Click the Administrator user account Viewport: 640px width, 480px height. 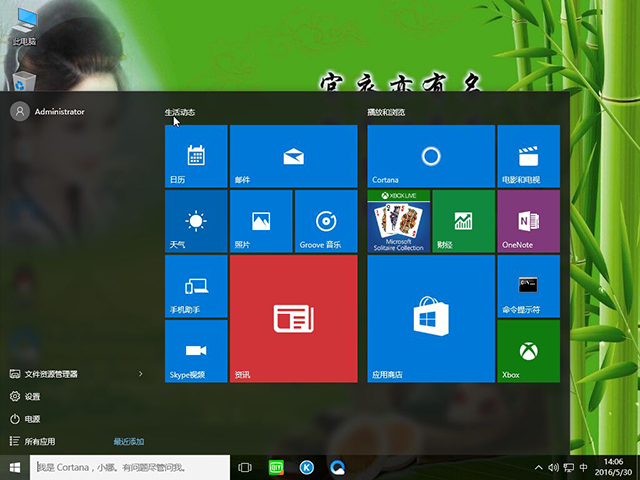(x=58, y=112)
